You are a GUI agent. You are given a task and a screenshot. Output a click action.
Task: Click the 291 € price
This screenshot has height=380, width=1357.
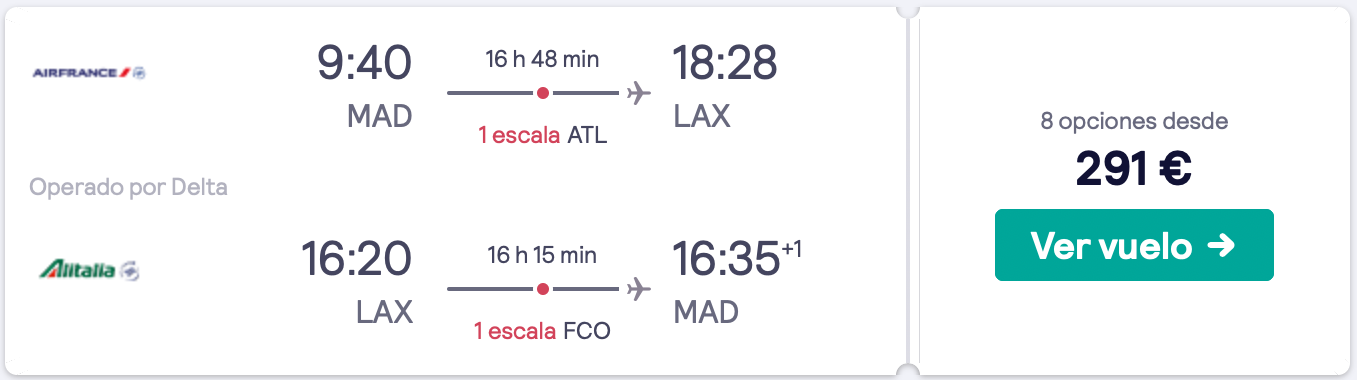point(1133,168)
